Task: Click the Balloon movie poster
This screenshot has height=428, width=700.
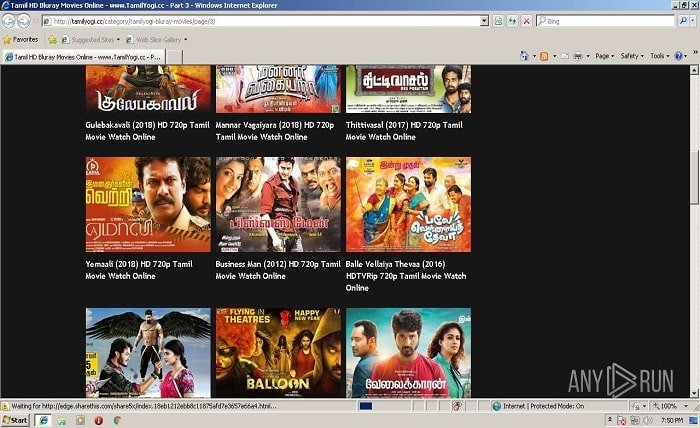Action: coord(278,353)
